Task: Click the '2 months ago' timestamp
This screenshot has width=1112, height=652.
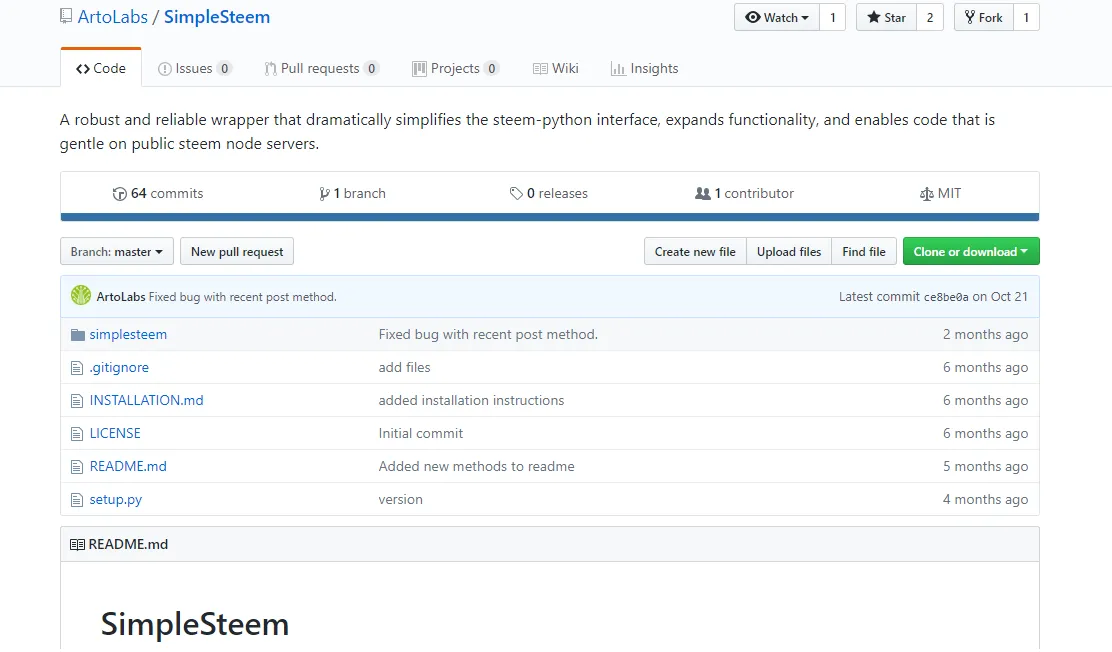Action: click(985, 334)
